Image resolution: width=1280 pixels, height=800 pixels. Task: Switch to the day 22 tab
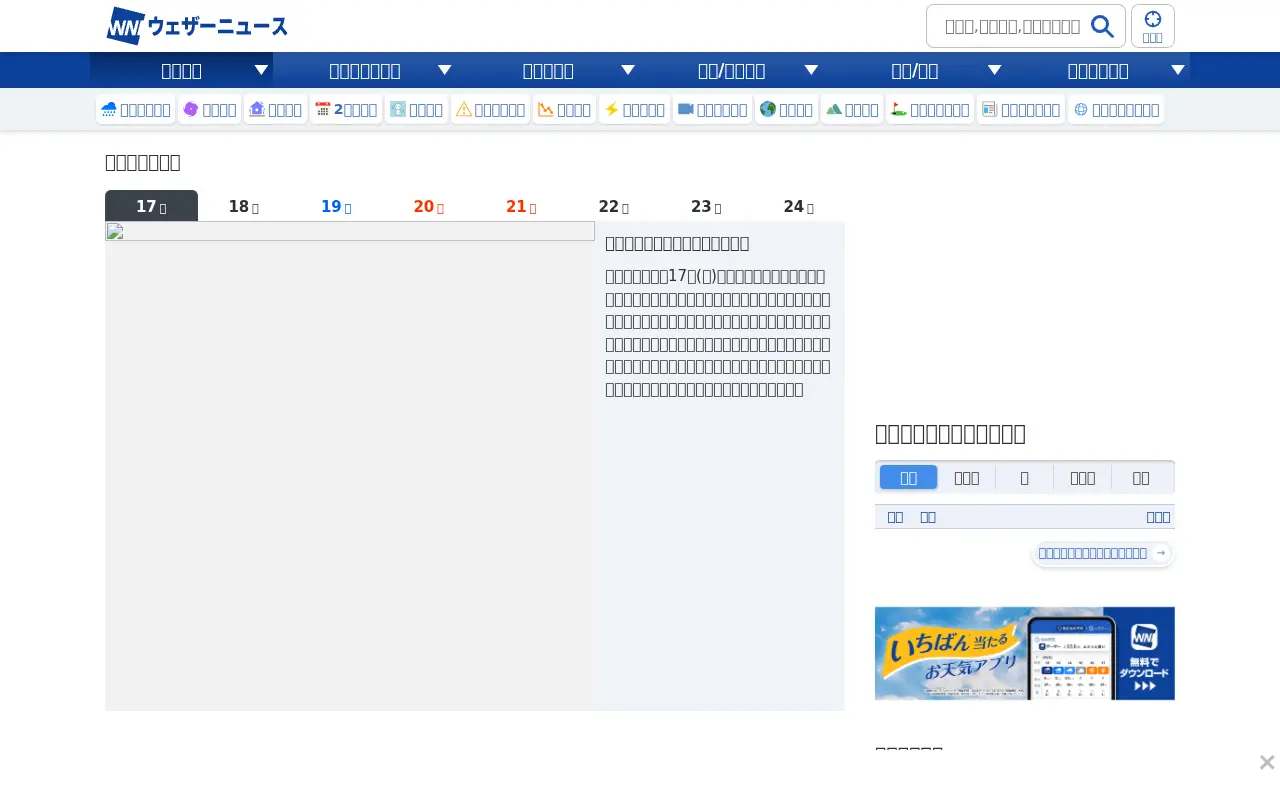coord(614,206)
